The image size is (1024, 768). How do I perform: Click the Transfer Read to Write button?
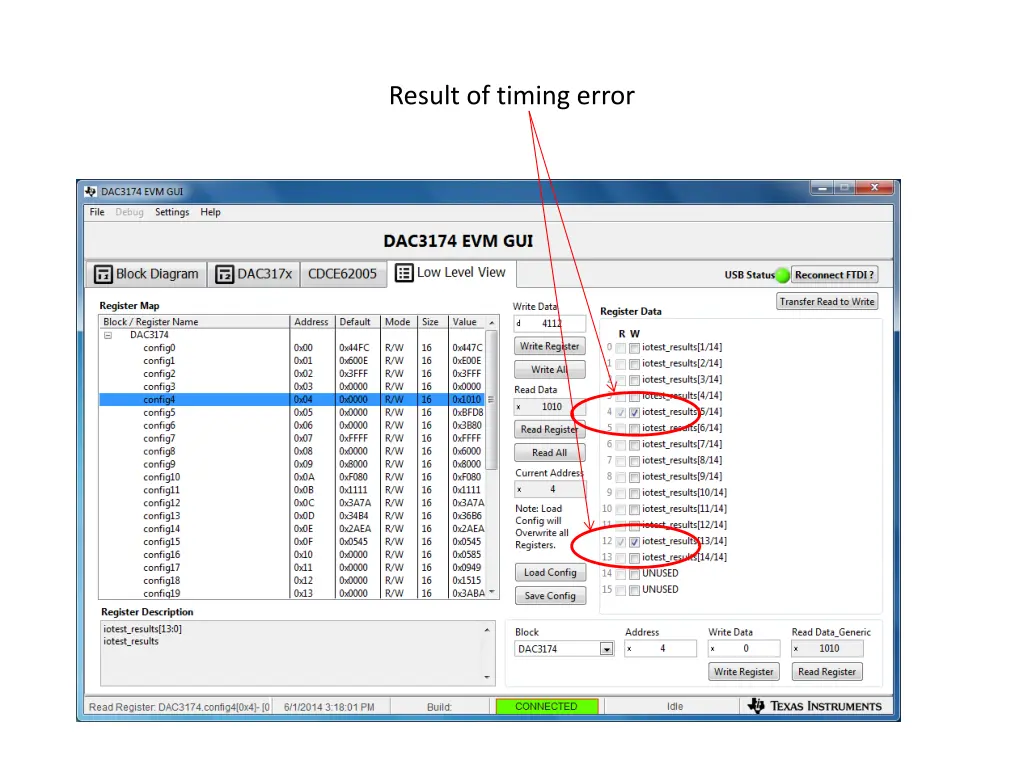(x=827, y=301)
